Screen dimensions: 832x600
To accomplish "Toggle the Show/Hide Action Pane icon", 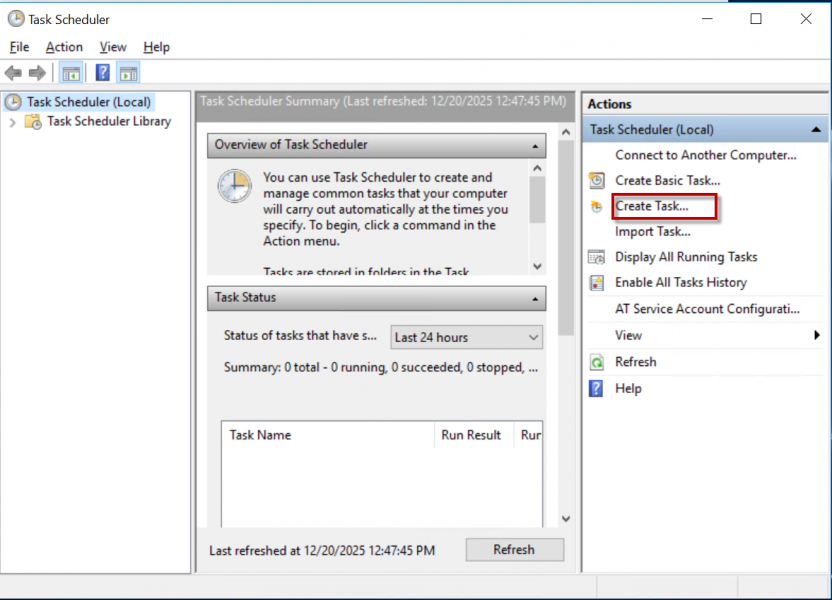I will [x=128, y=73].
